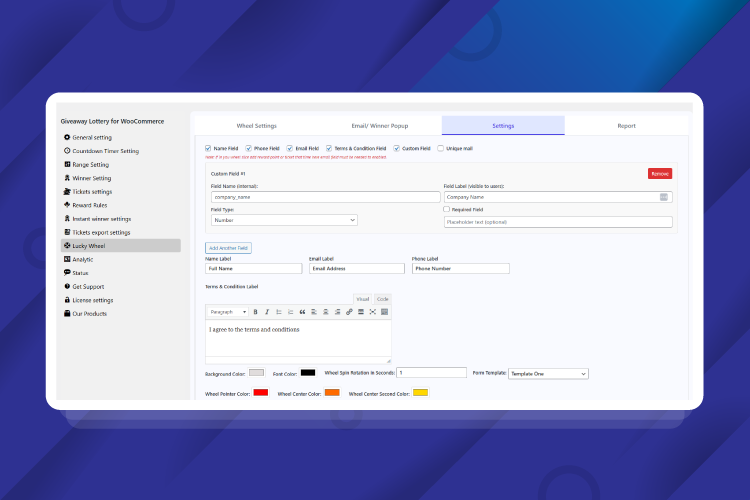Image resolution: width=750 pixels, height=500 pixels.
Task: Click the Countdown Timer Setting clock icon
Action: coord(67,151)
